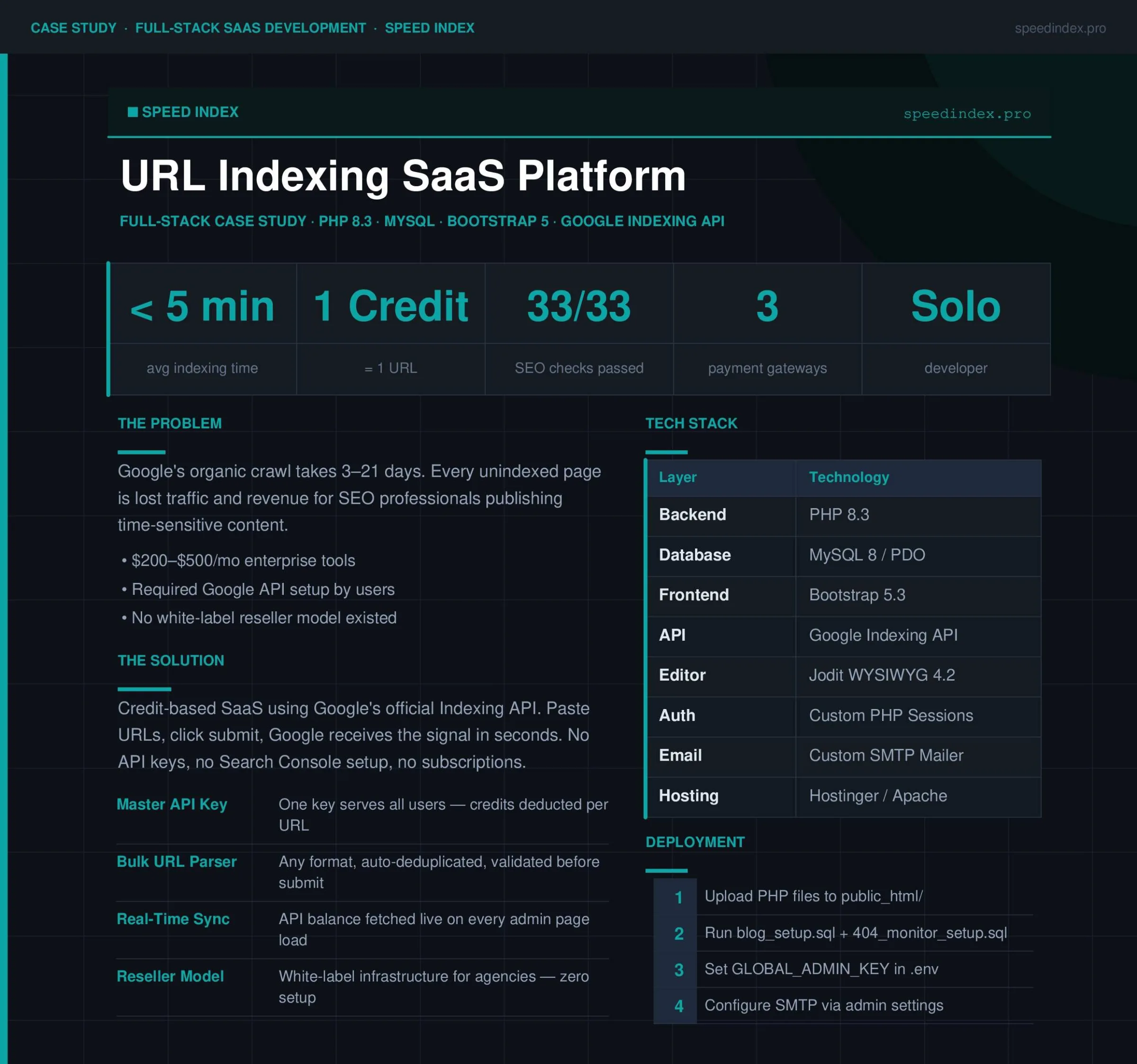
Task: Click the SPEED INDEX breadcrumb item
Action: 429,28
